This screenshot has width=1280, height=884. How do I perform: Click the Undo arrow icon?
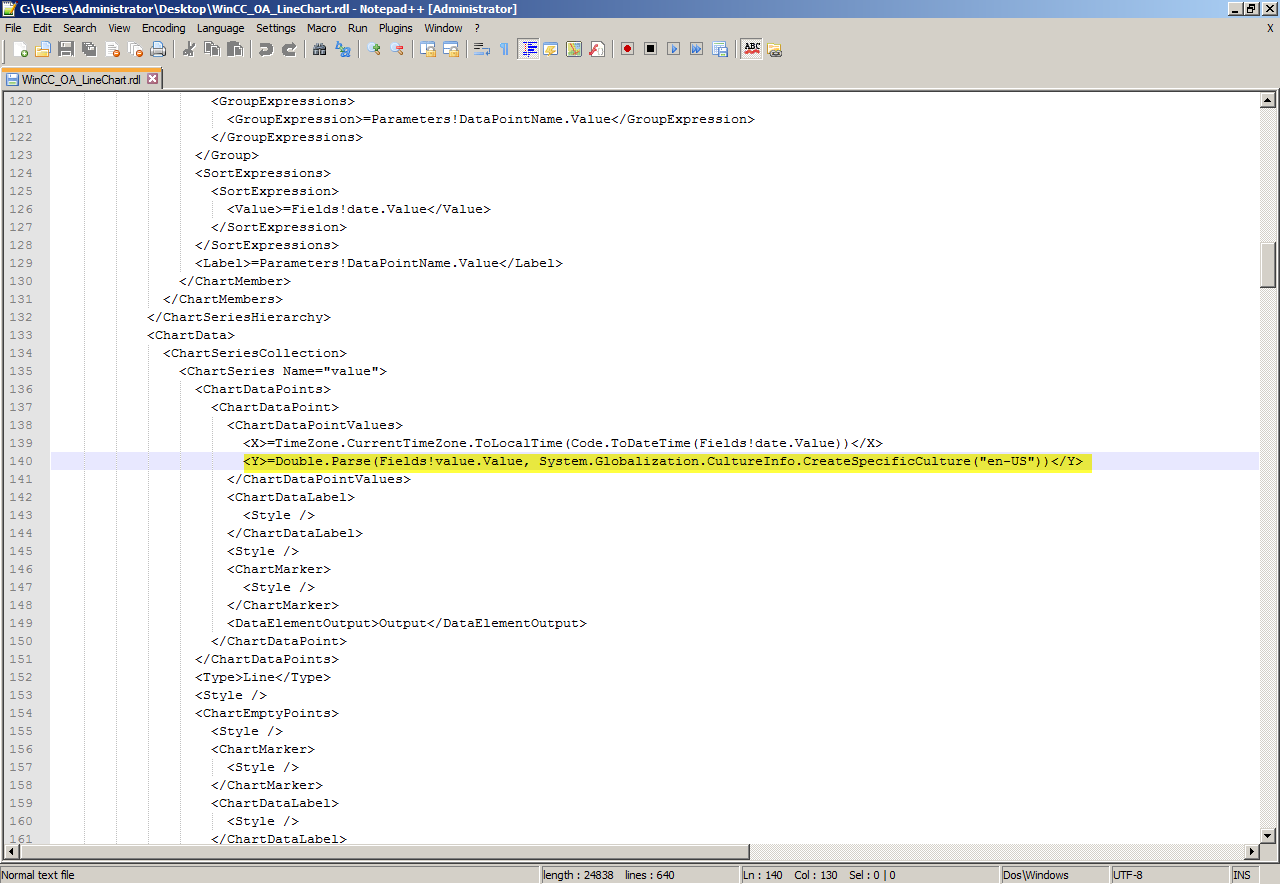click(266, 49)
